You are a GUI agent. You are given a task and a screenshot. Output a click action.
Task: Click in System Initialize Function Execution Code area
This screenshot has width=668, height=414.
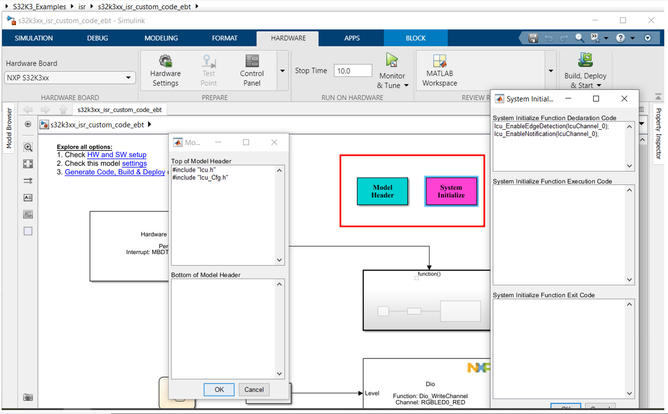click(559, 235)
